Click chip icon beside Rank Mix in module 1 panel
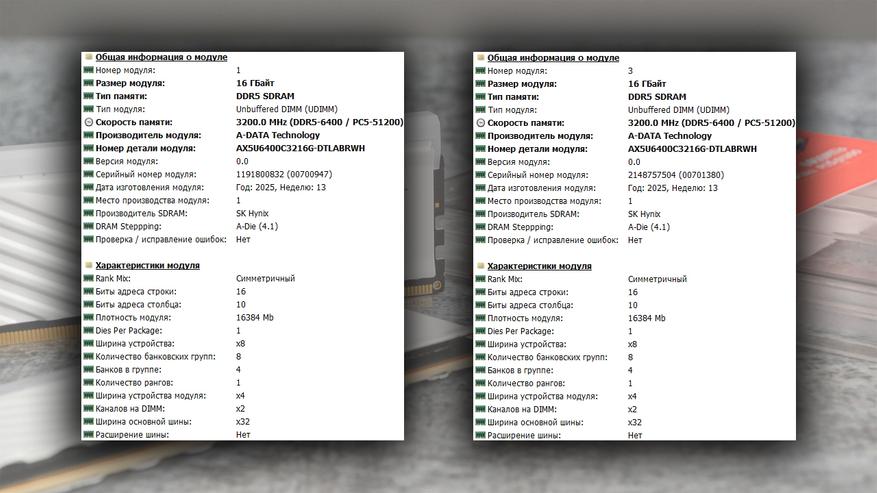This screenshot has width=877, height=493. pos(88,278)
